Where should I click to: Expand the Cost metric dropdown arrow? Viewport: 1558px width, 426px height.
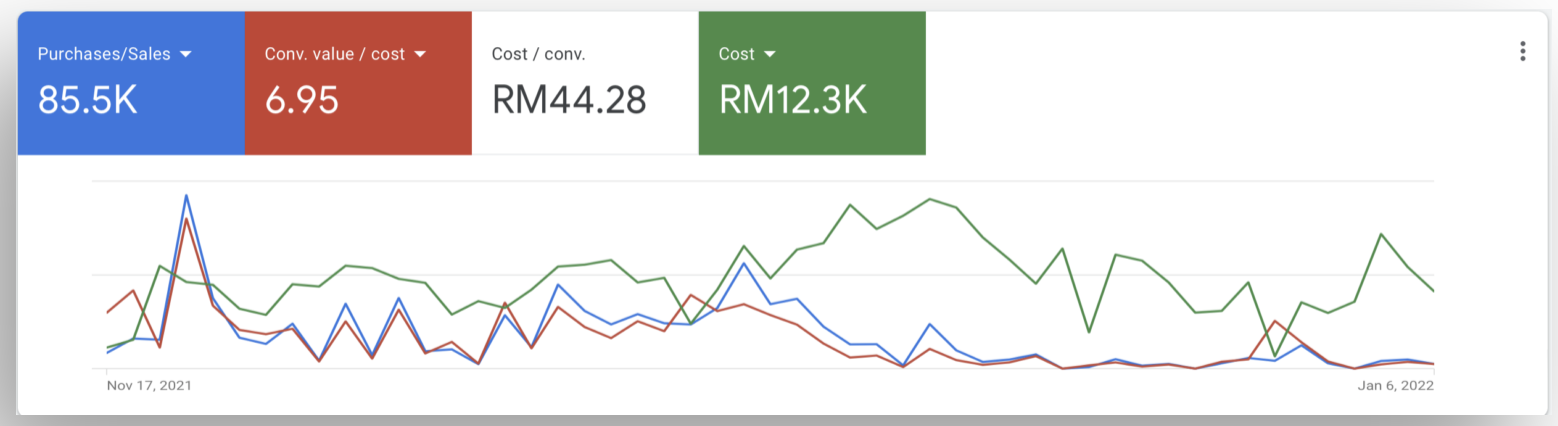click(770, 54)
